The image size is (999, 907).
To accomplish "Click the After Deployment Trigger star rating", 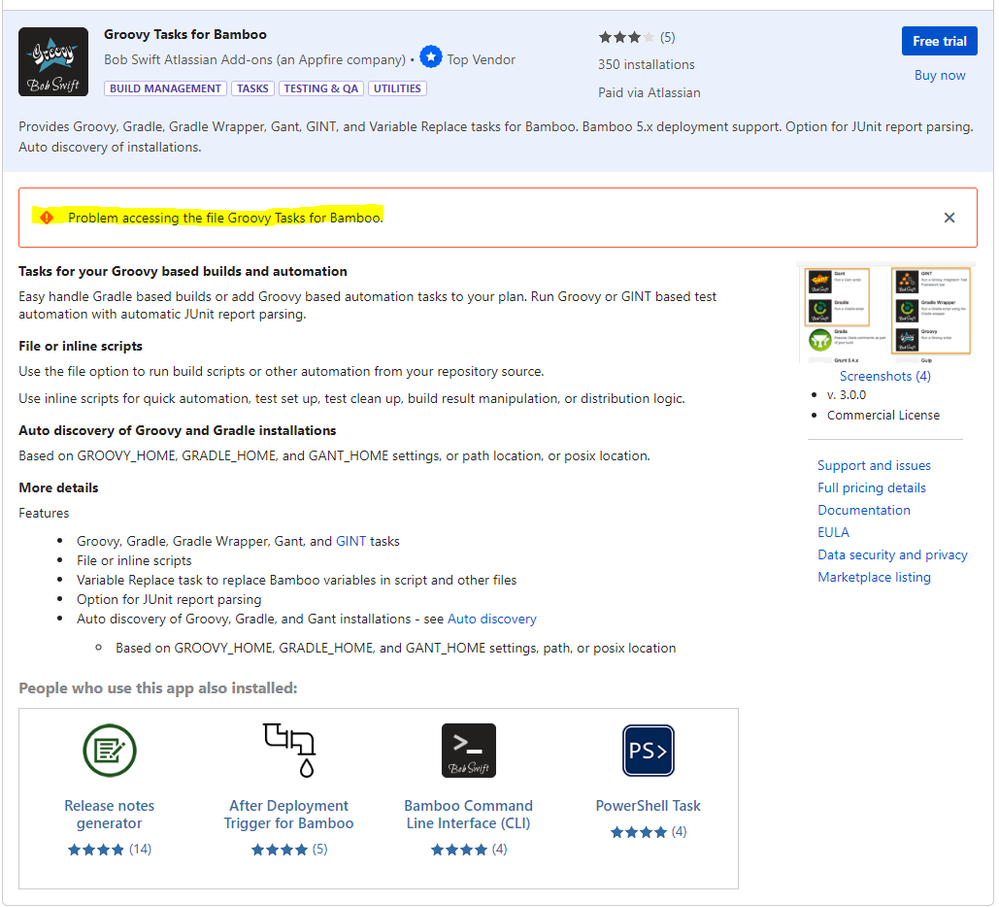I will coord(279,850).
